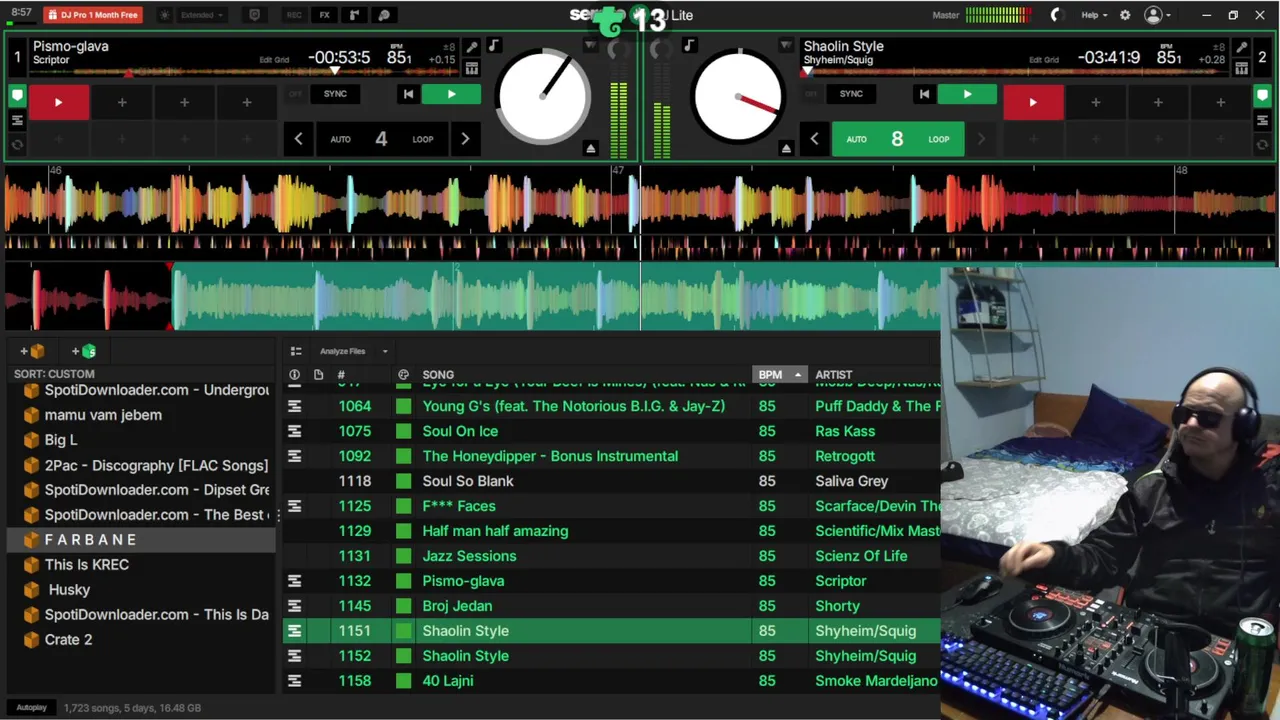Toggle deck 1 key/note icon

(x=493, y=46)
